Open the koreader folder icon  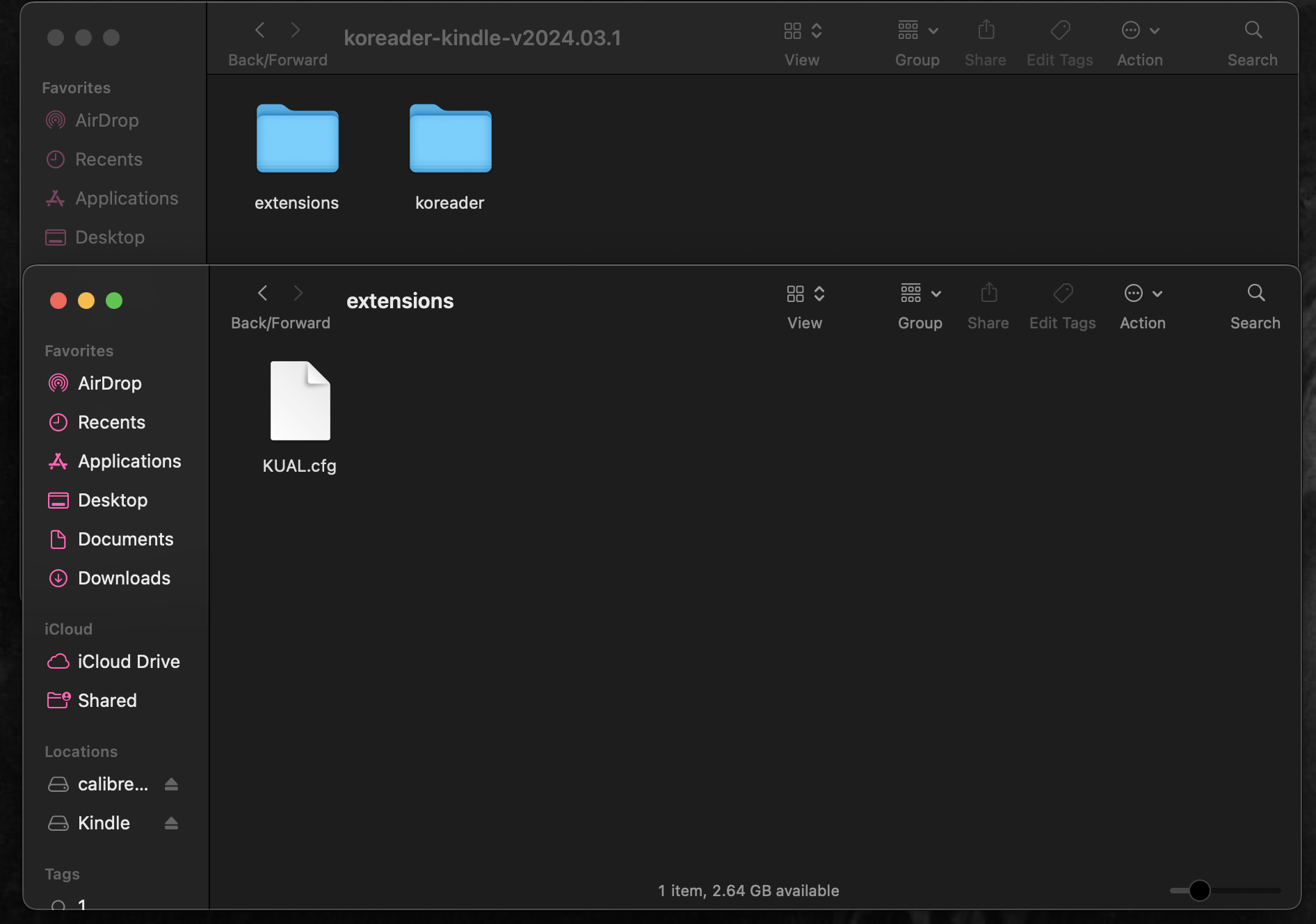coord(451,138)
